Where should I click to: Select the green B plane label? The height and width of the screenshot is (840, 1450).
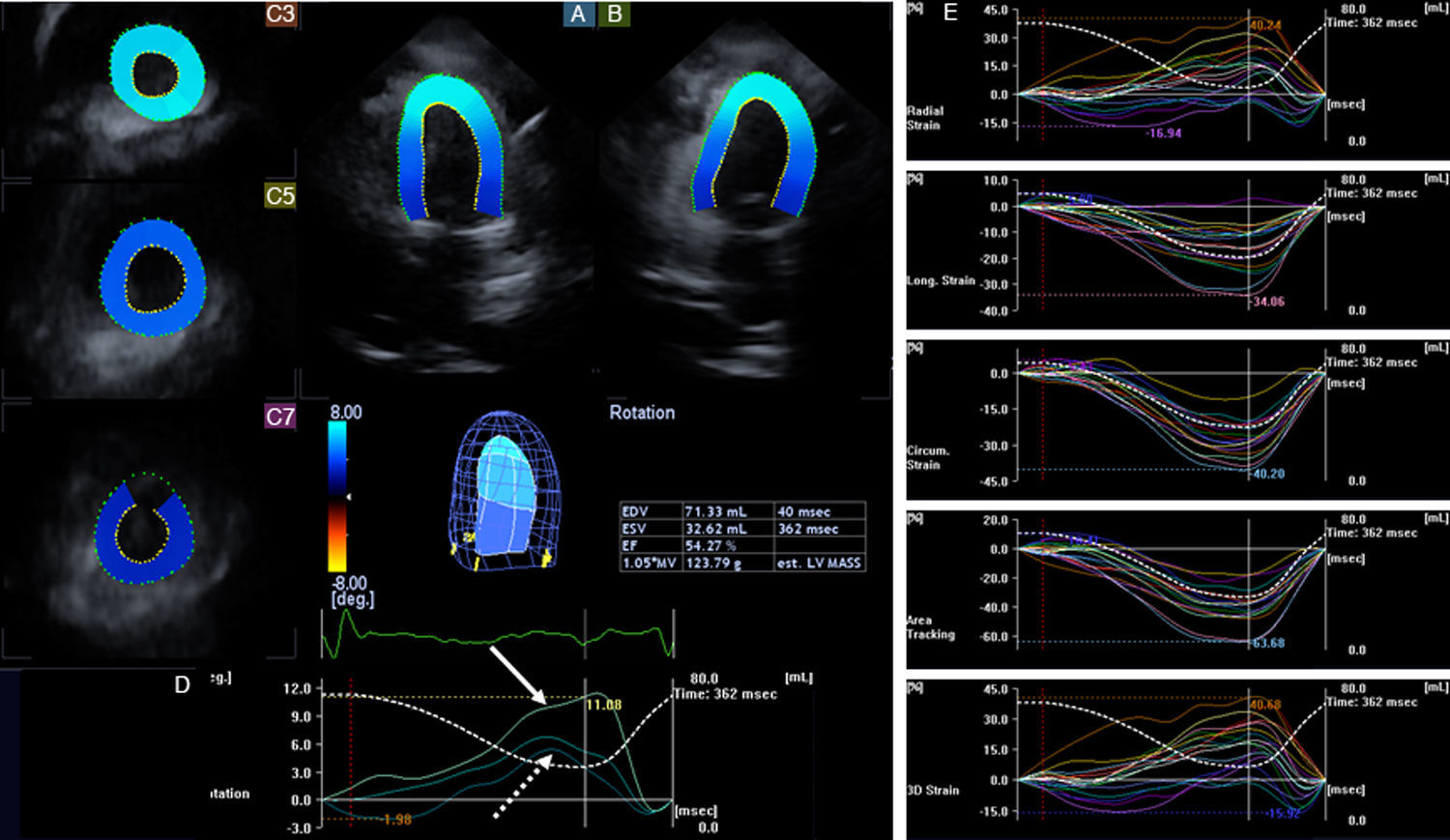click(614, 14)
